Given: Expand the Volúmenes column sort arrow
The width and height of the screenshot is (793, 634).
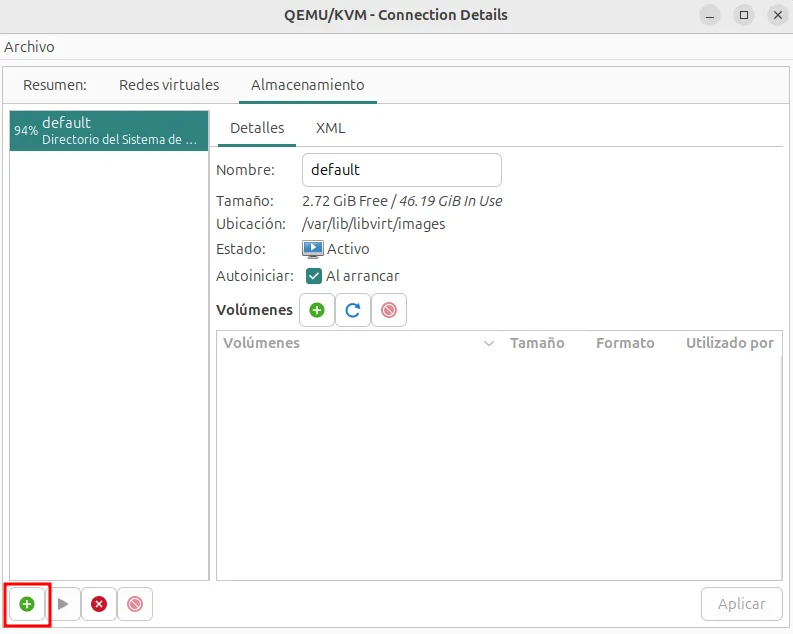Looking at the screenshot, I should pyautogui.click(x=489, y=343).
